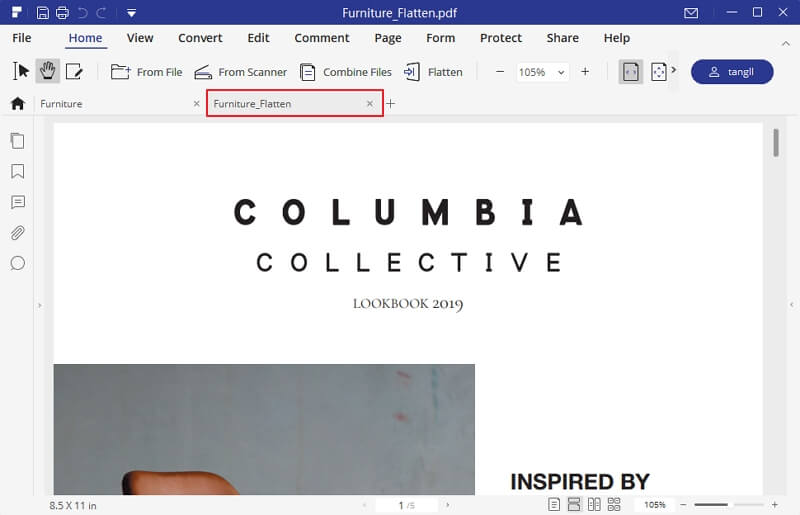Close the Furniture_Flatten tab

(x=370, y=104)
